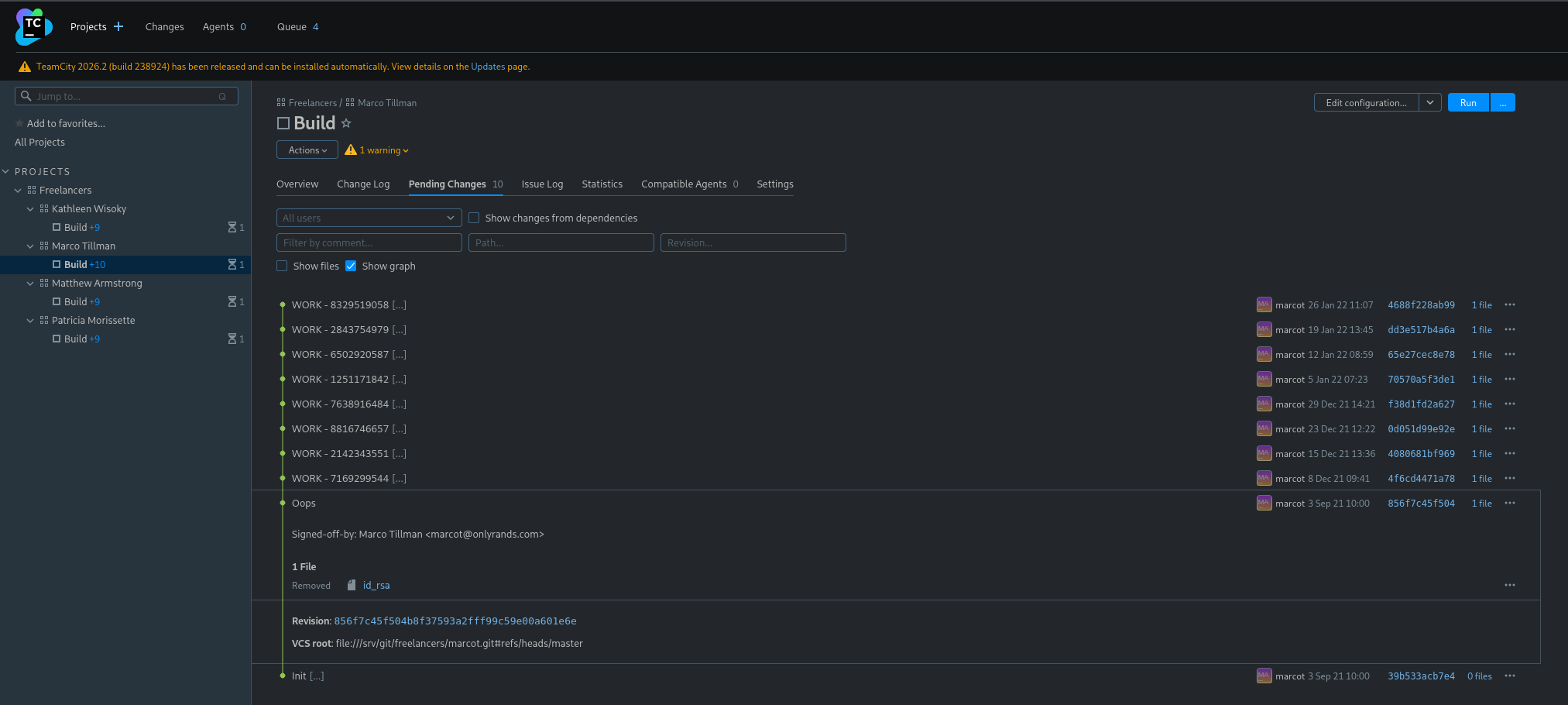This screenshot has width=1568, height=705.
Task: Open the Change Log tab
Action: tap(363, 184)
